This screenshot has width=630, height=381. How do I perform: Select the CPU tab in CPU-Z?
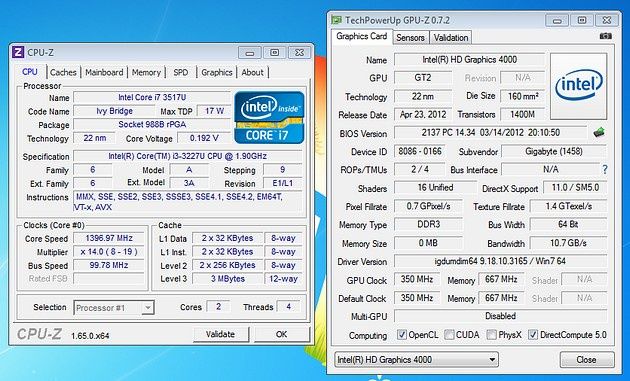[30, 72]
